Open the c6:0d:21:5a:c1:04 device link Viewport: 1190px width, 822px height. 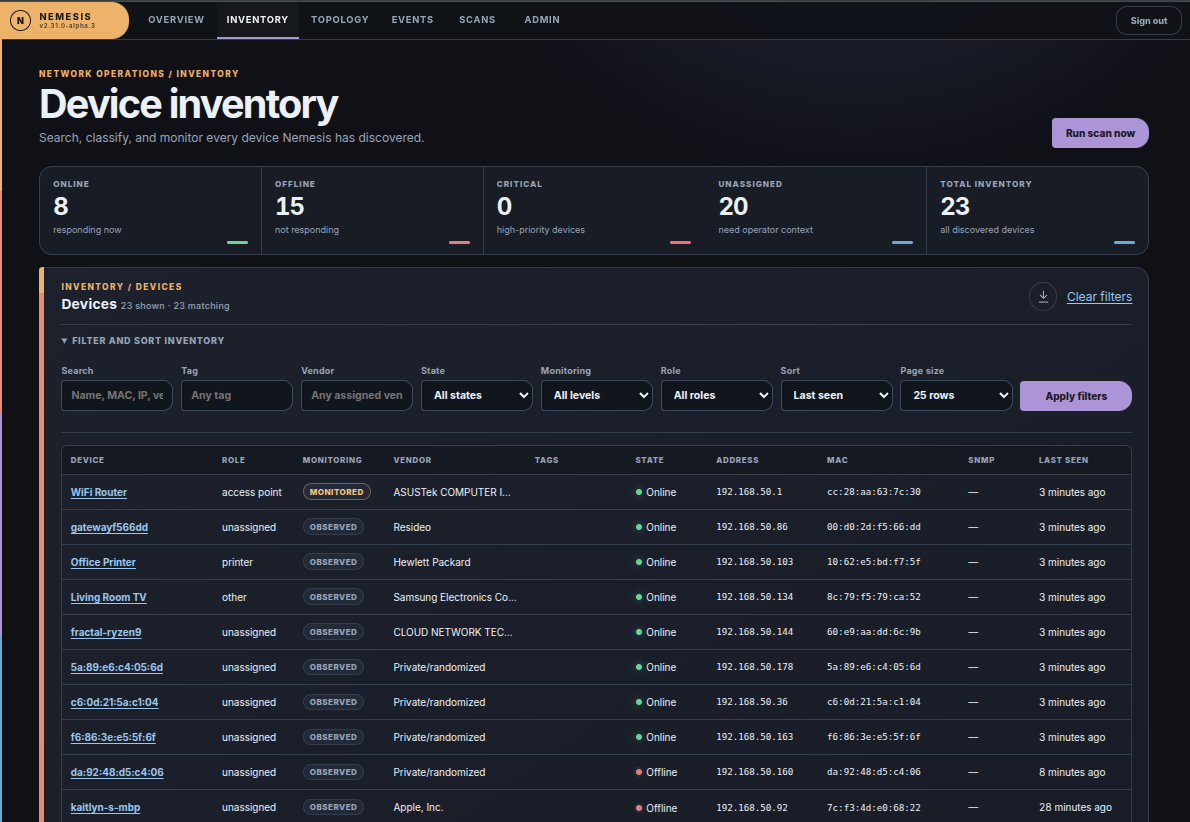pos(115,702)
